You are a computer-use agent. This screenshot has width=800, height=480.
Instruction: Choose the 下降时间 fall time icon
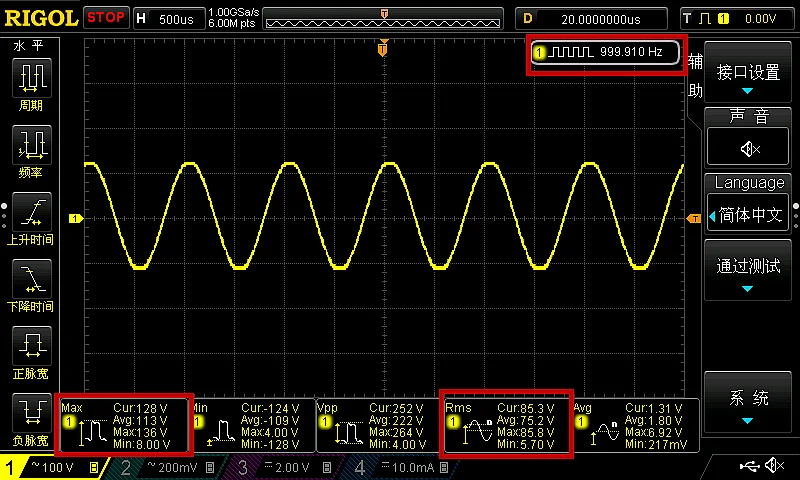point(31,279)
